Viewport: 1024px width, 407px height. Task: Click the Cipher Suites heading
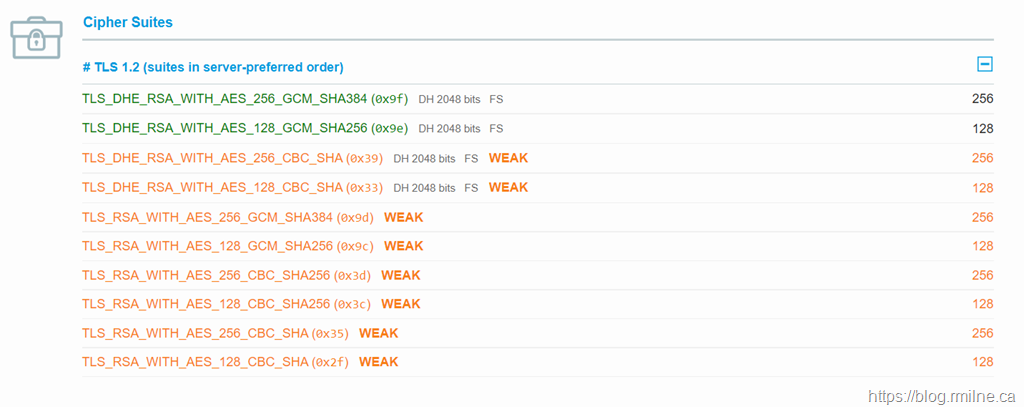tap(128, 21)
